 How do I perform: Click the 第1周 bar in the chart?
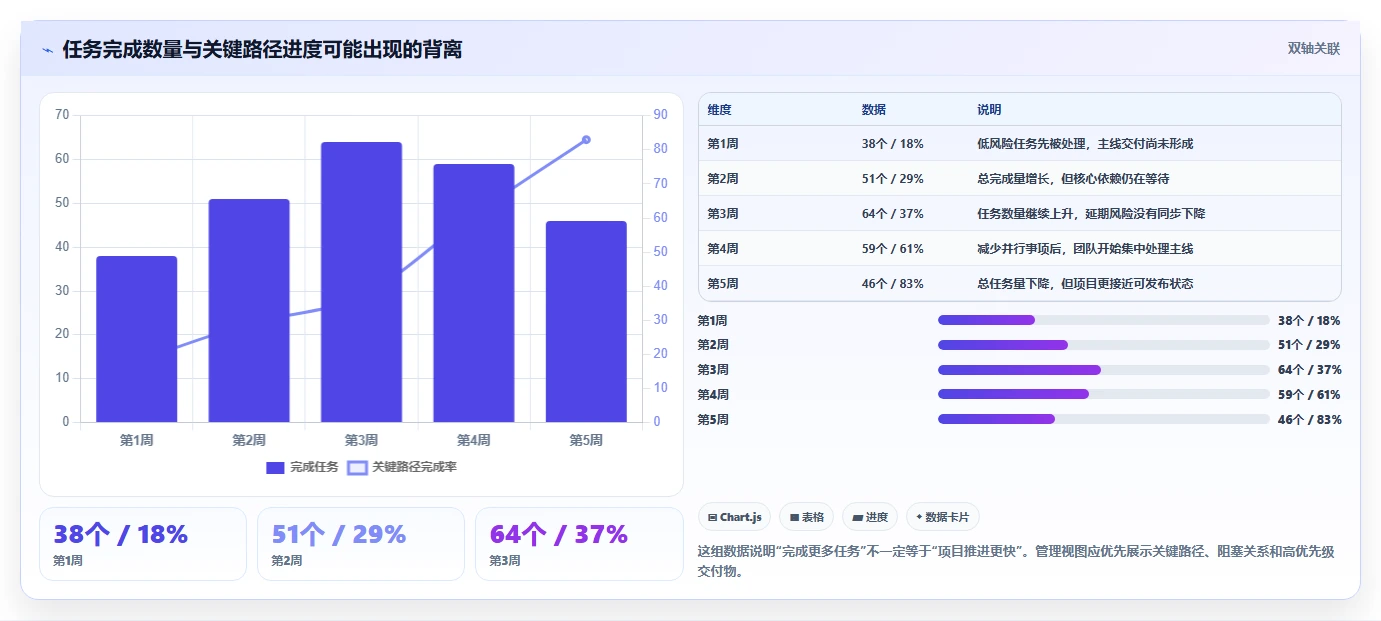pos(136,339)
